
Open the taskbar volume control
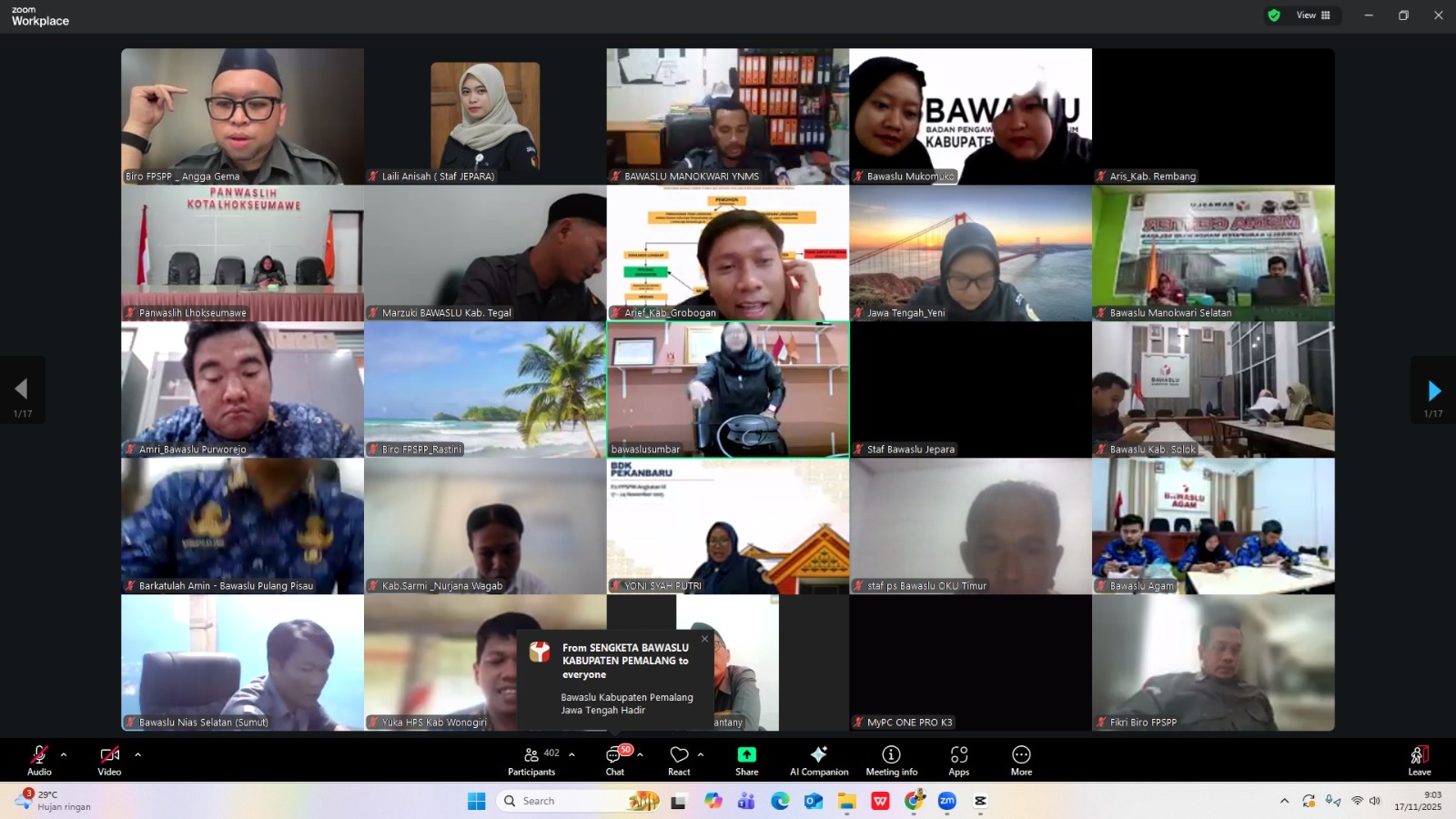(x=1374, y=802)
